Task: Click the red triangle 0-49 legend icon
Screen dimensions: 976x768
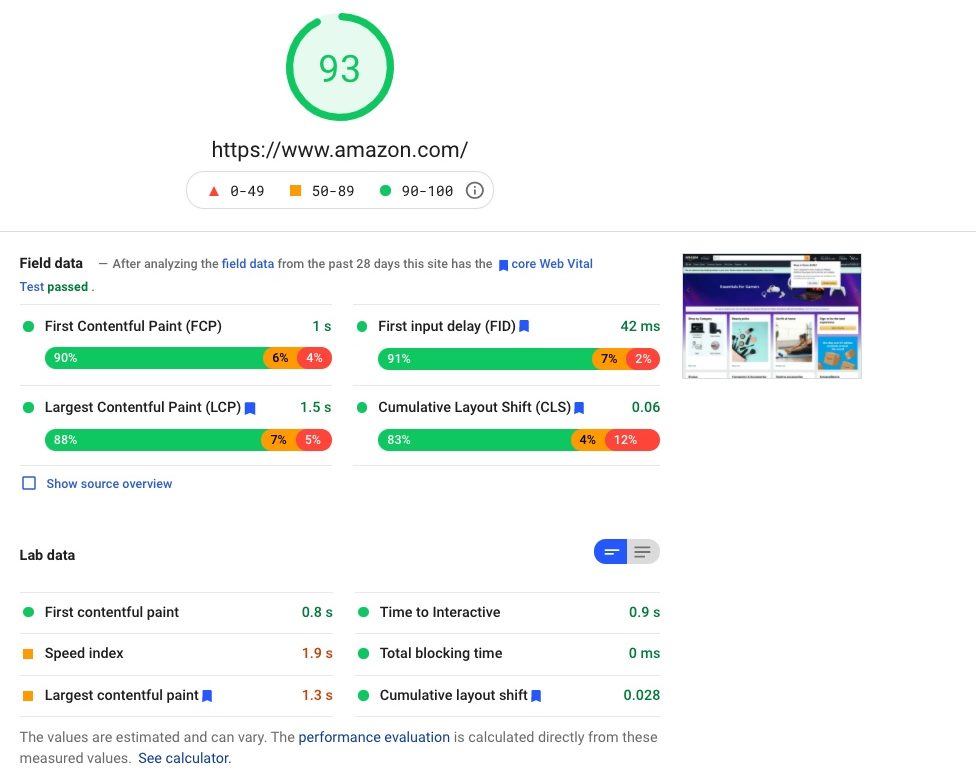Action: pos(214,191)
